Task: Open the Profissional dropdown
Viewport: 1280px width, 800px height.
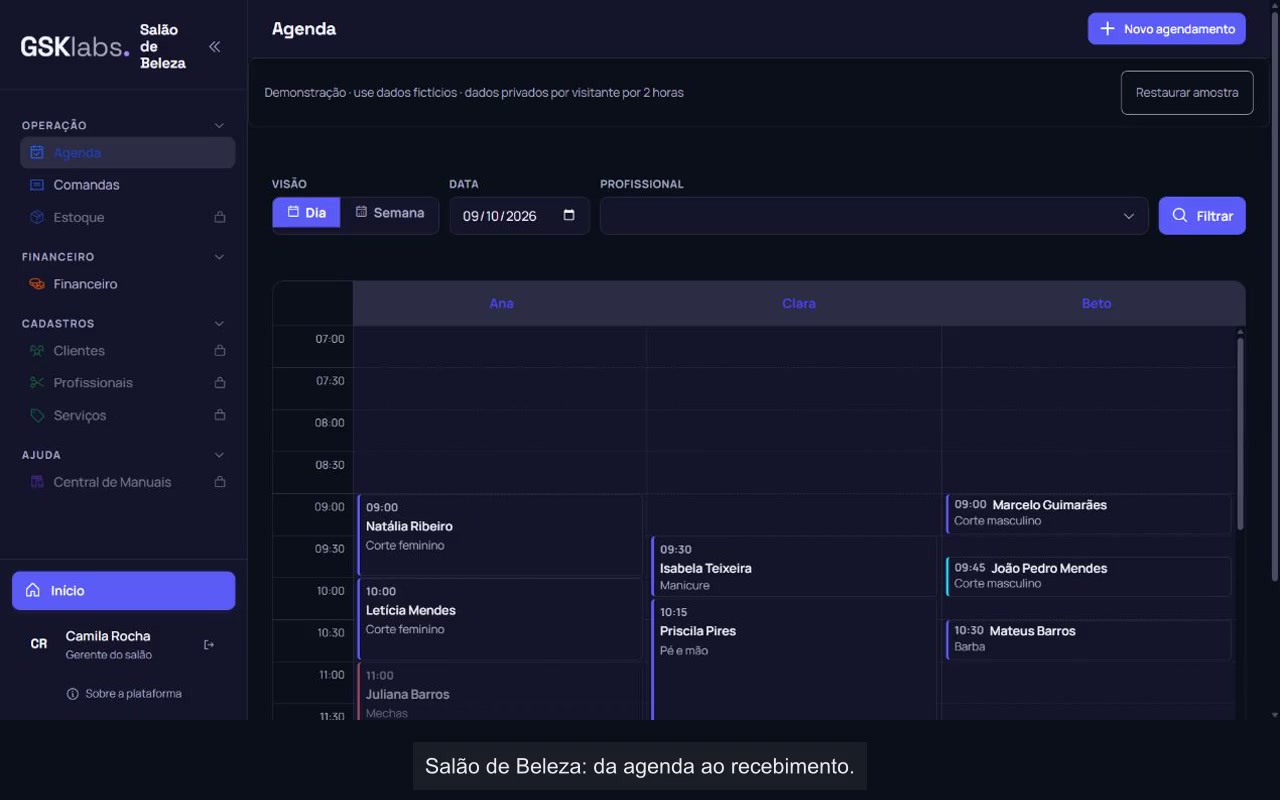Action: pos(874,216)
